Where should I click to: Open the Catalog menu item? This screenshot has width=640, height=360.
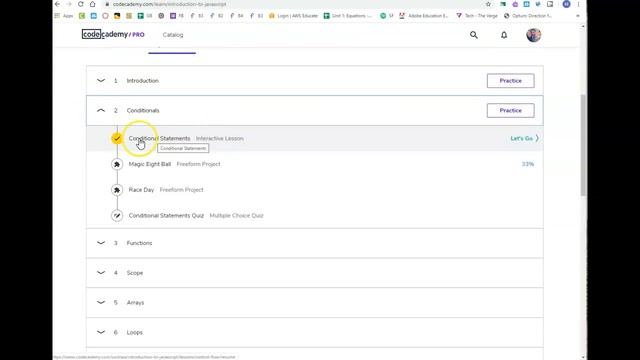pyautogui.click(x=173, y=35)
